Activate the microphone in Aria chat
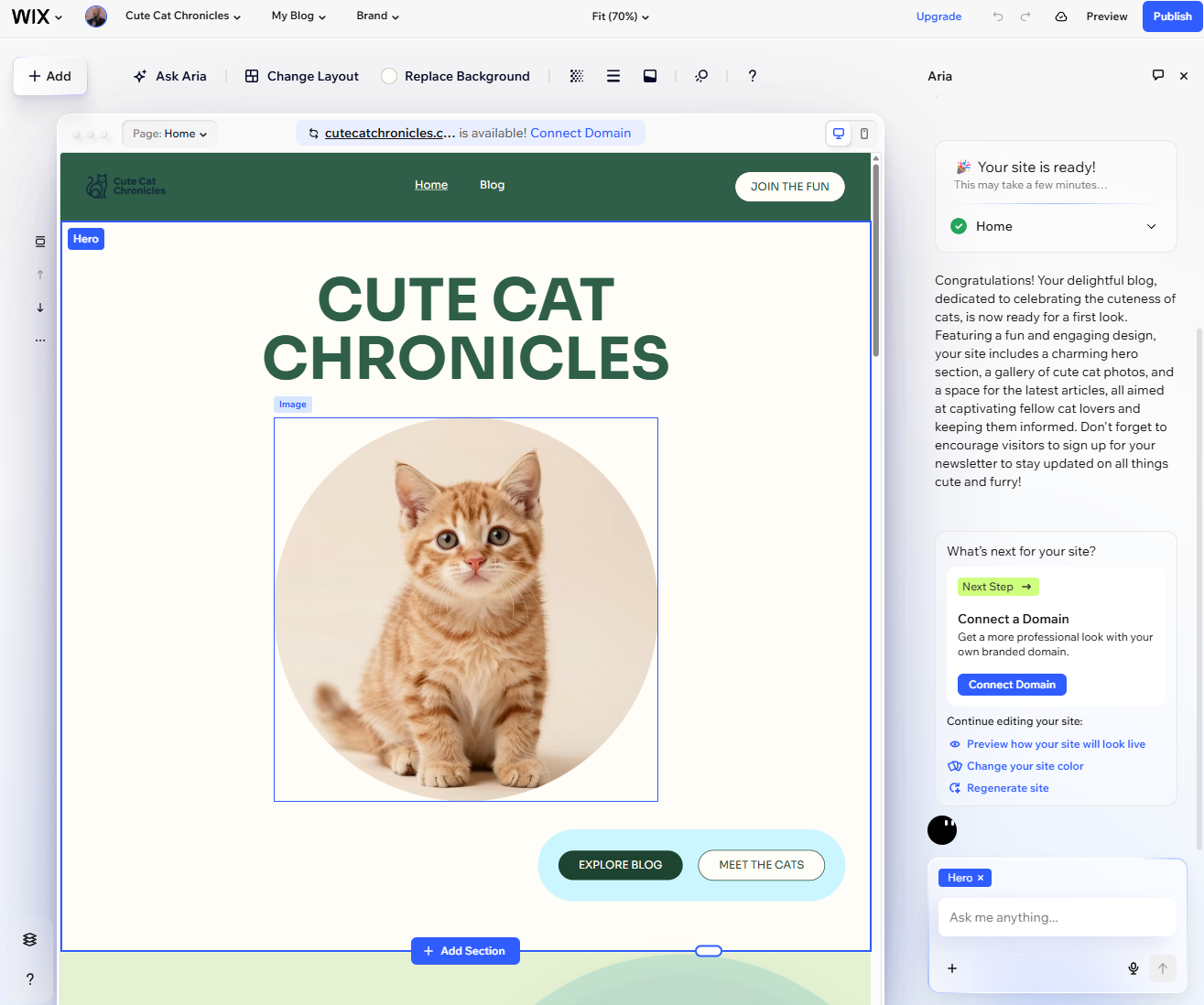Viewport: 1204px width, 1005px height. (1133, 968)
